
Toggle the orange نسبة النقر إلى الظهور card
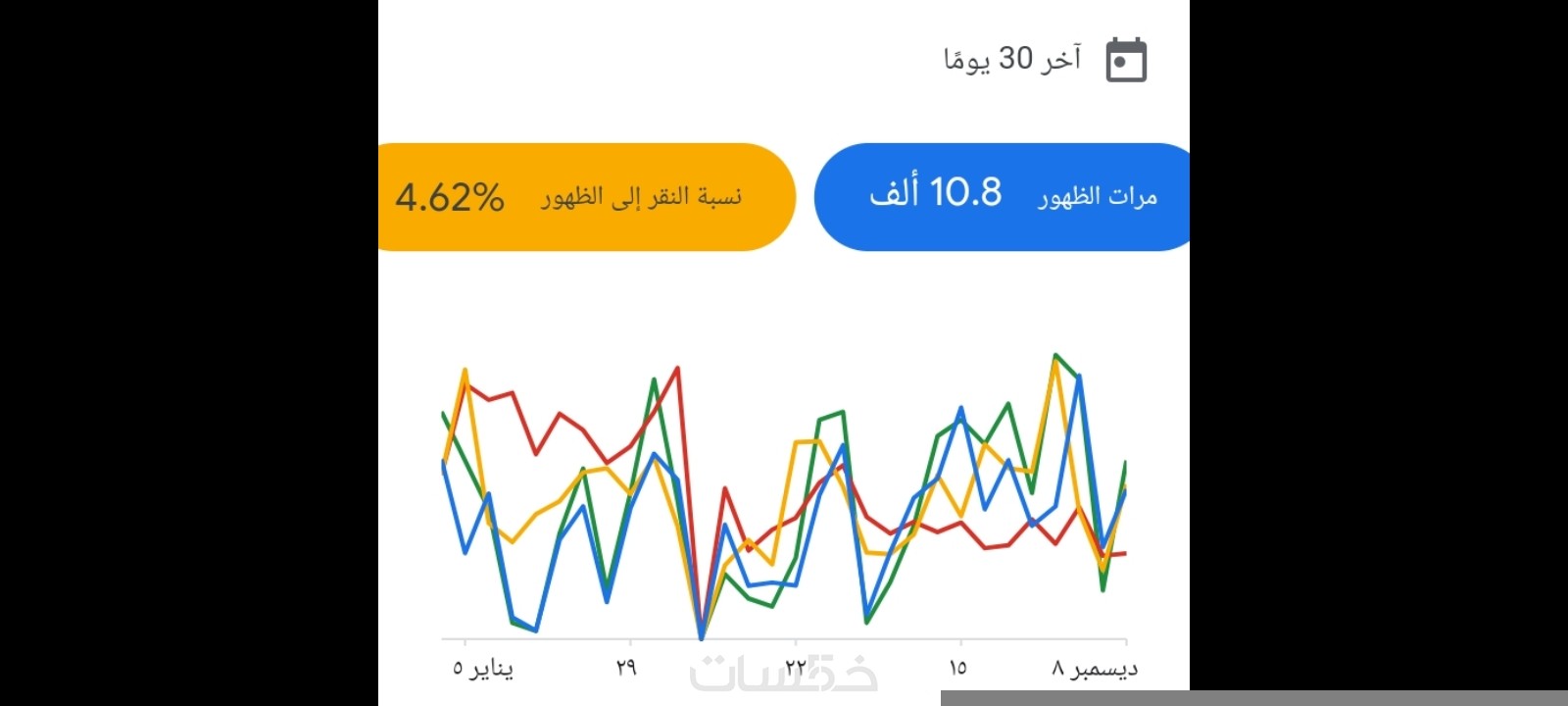pyautogui.click(x=585, y=197)
